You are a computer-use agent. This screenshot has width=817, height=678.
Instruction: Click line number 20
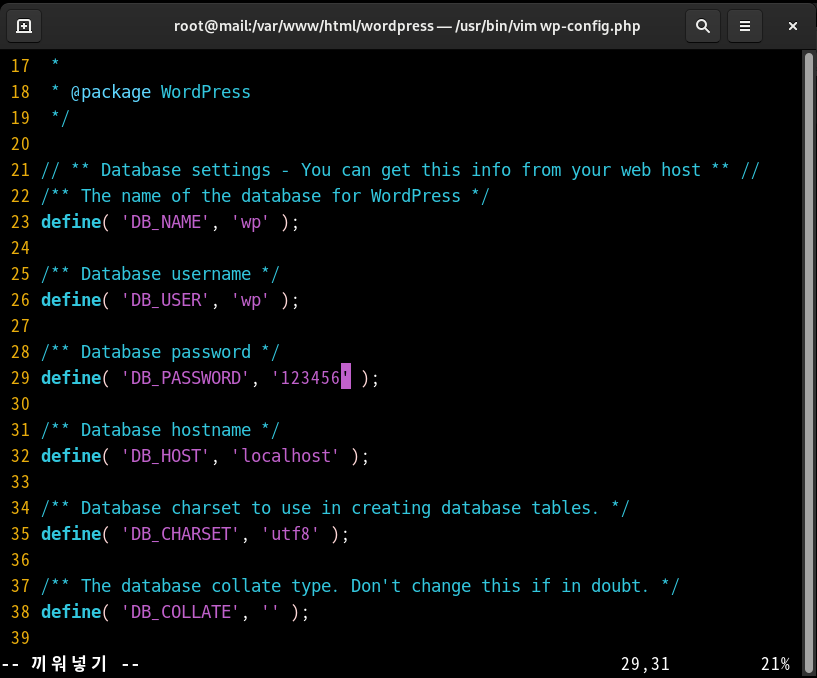pyautogui.click(x=20, y=144)
